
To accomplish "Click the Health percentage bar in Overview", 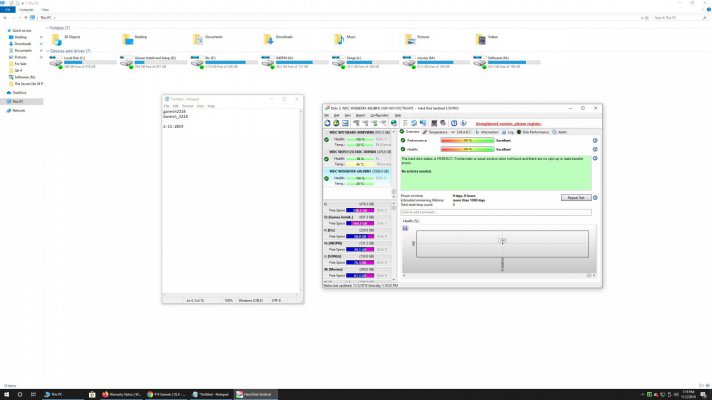I will tap(467, 149).
